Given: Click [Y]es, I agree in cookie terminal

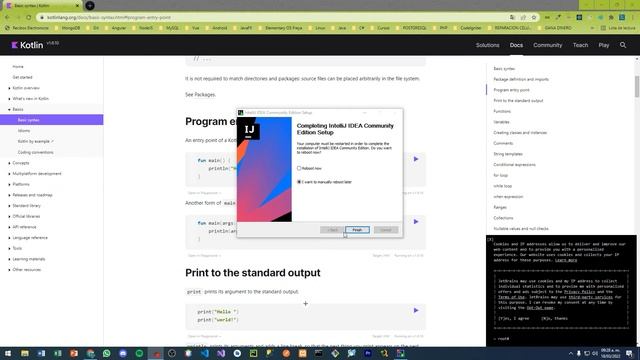Looking at the screenshot, I should click(x=513, y=318).
